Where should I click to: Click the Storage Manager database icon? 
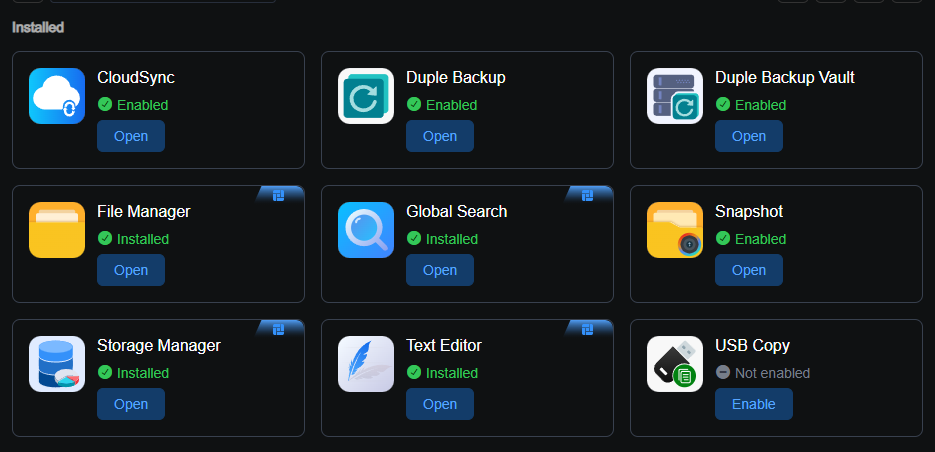[57, 364]
